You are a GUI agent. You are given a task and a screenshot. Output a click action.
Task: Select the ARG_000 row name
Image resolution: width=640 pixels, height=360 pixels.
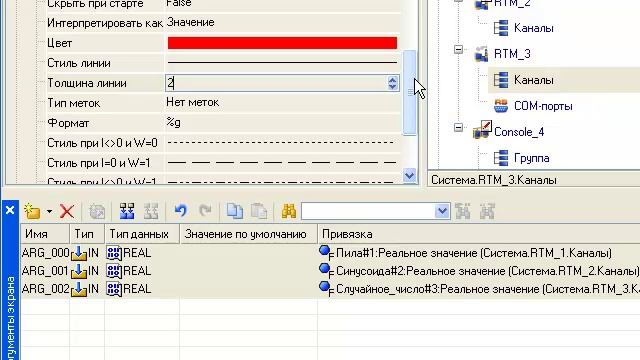[45, 253]
